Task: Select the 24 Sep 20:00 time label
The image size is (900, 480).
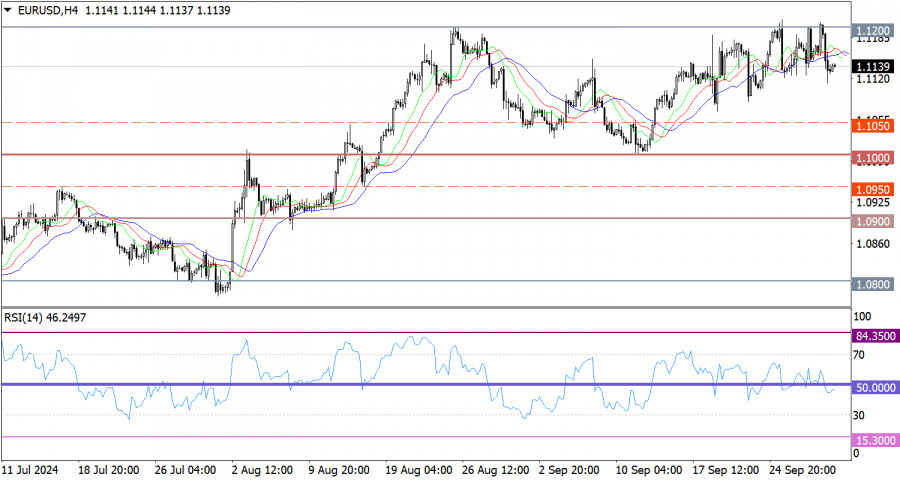Action: (802, 470)
